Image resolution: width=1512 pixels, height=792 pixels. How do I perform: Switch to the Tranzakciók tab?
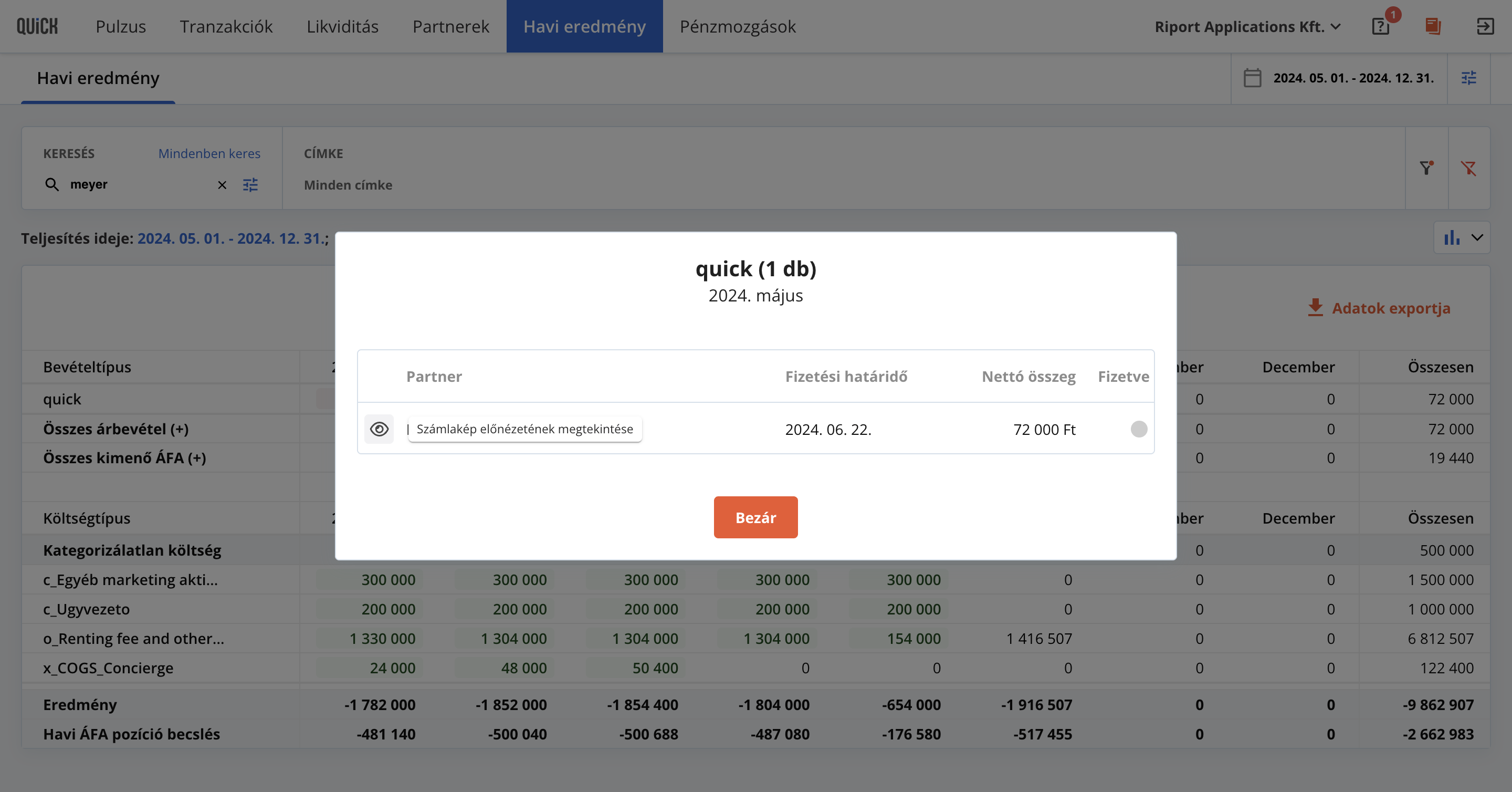point(226,26)
